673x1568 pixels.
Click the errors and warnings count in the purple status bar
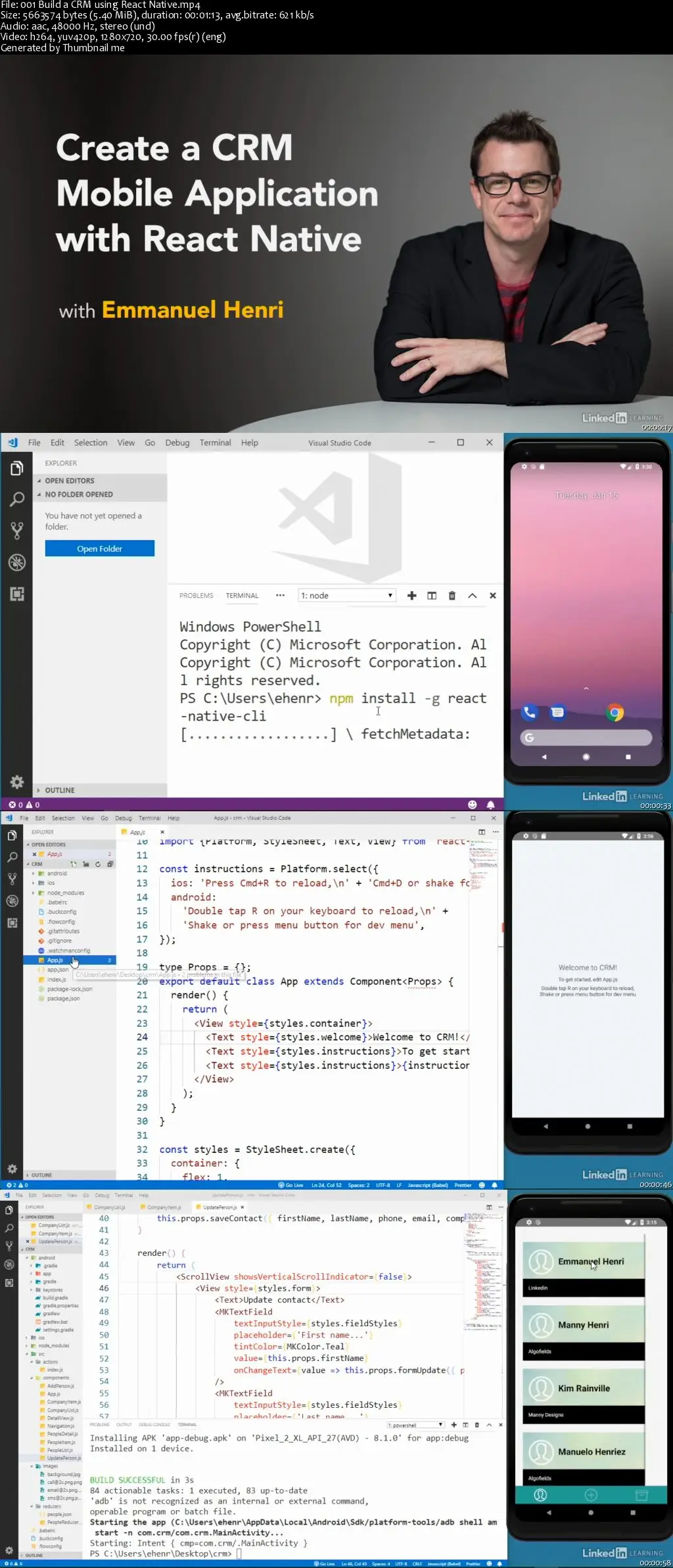[x=24, y=805]
